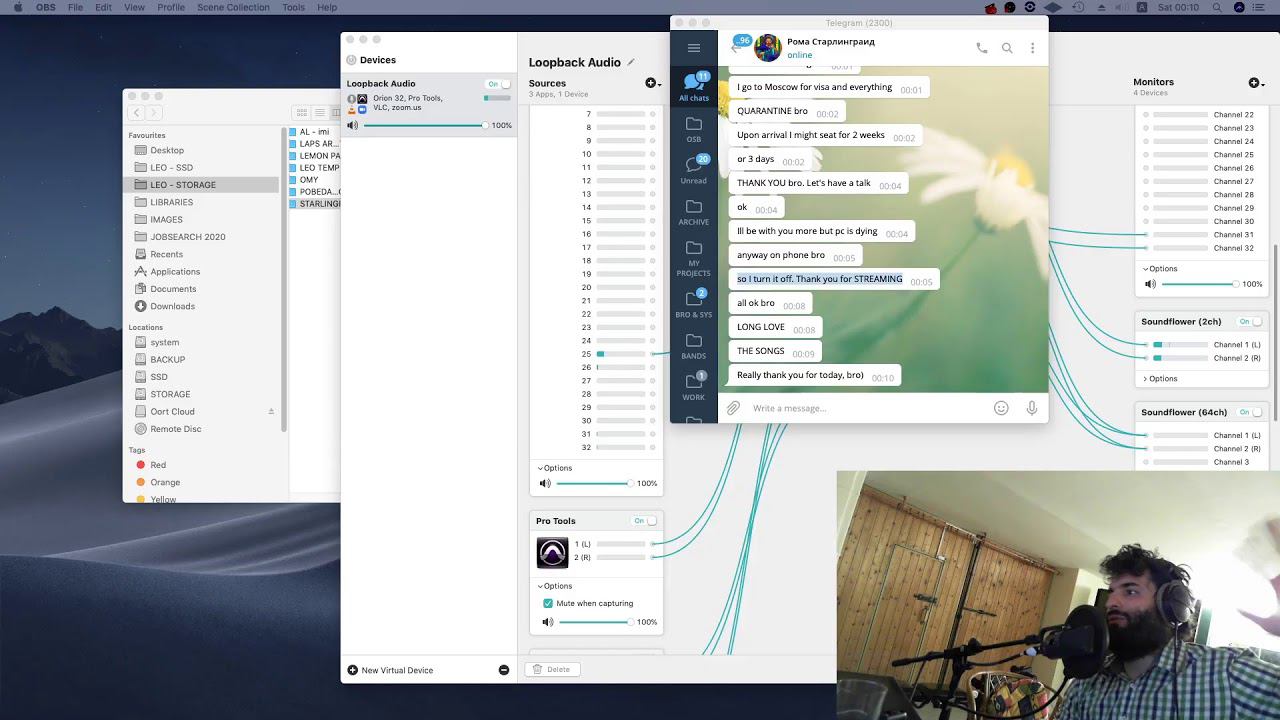The height and width of the screenshot is (720, 1280).
Task: Open Telegram chat more options menu
Action: pyautogui.click(x=1032, y=48)
